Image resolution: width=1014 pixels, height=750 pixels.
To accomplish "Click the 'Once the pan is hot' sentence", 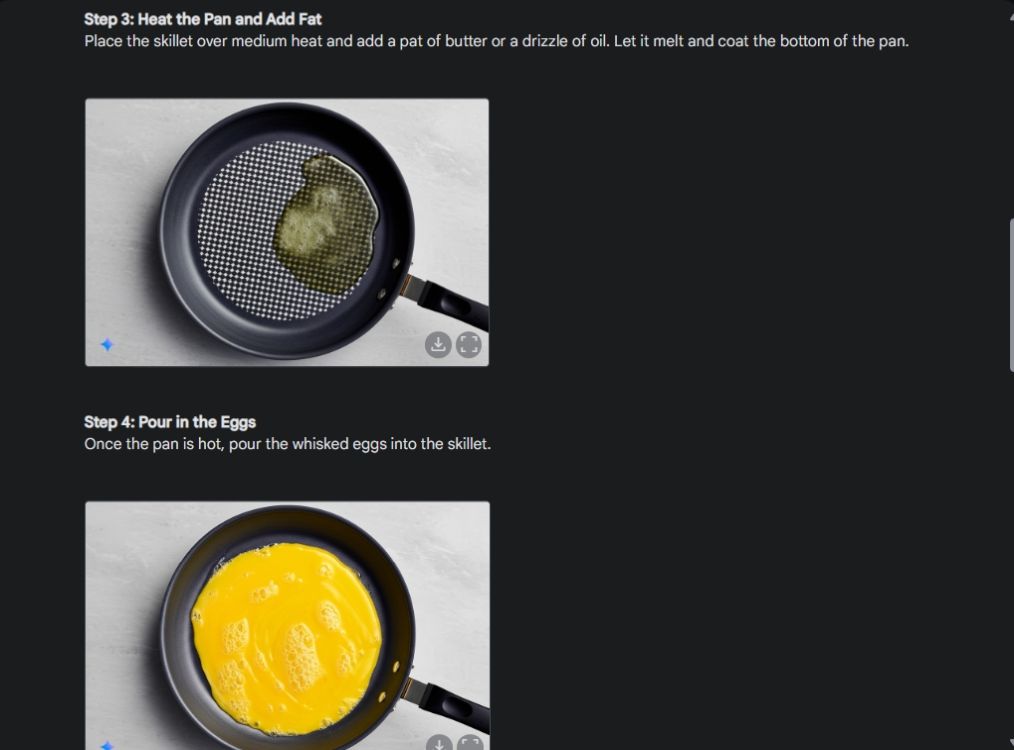I will click(287, 444).
